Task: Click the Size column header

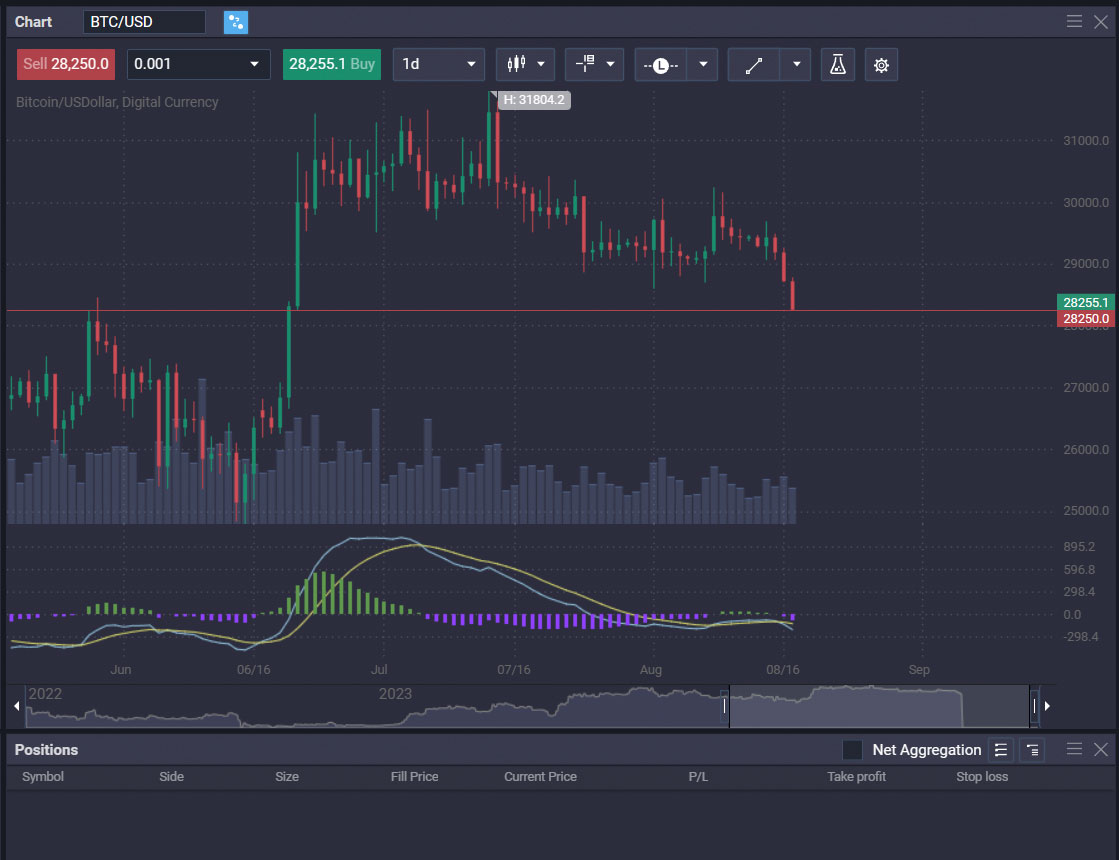Action: pos(287,776)
